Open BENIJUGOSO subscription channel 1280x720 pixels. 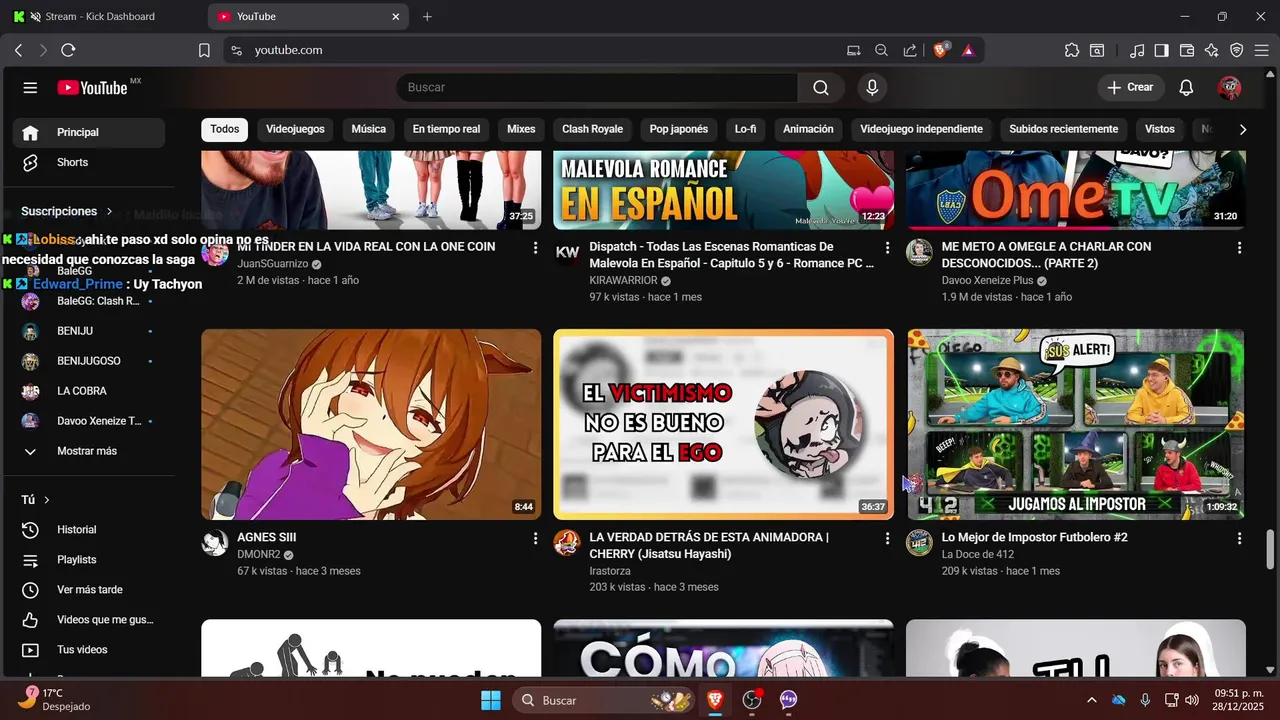88,361
